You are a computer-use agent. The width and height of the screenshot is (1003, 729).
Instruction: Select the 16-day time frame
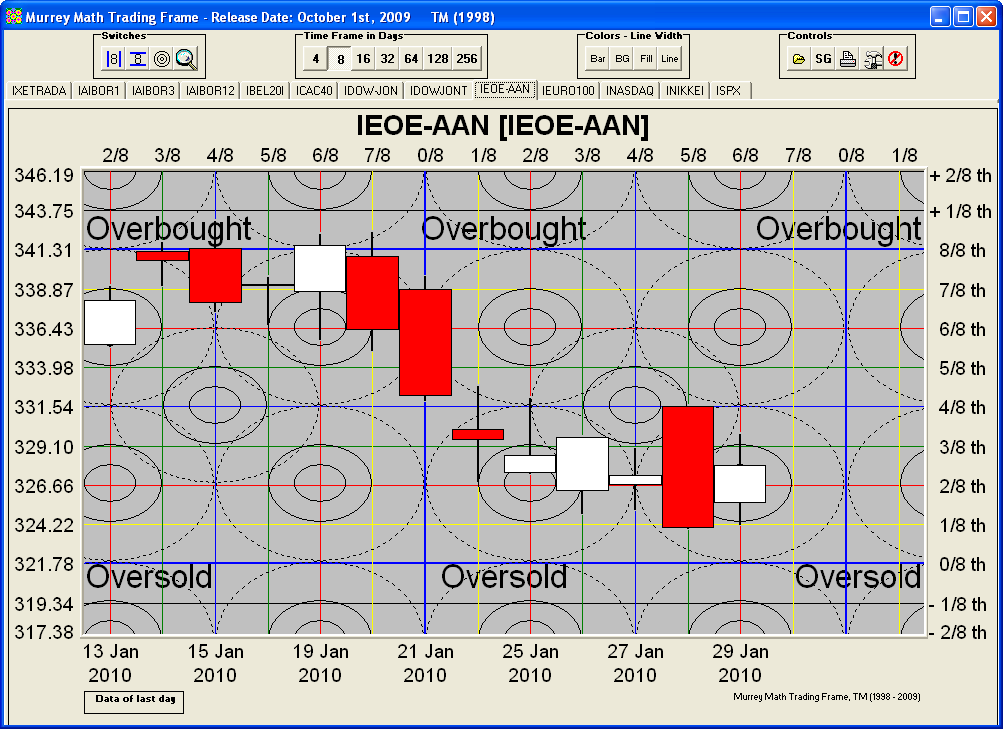click(363, 59)
